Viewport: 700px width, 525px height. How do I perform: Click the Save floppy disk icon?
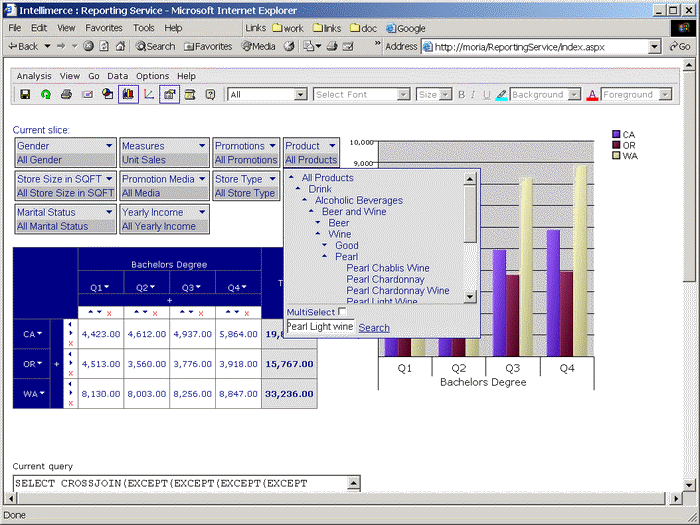point(25,94)
